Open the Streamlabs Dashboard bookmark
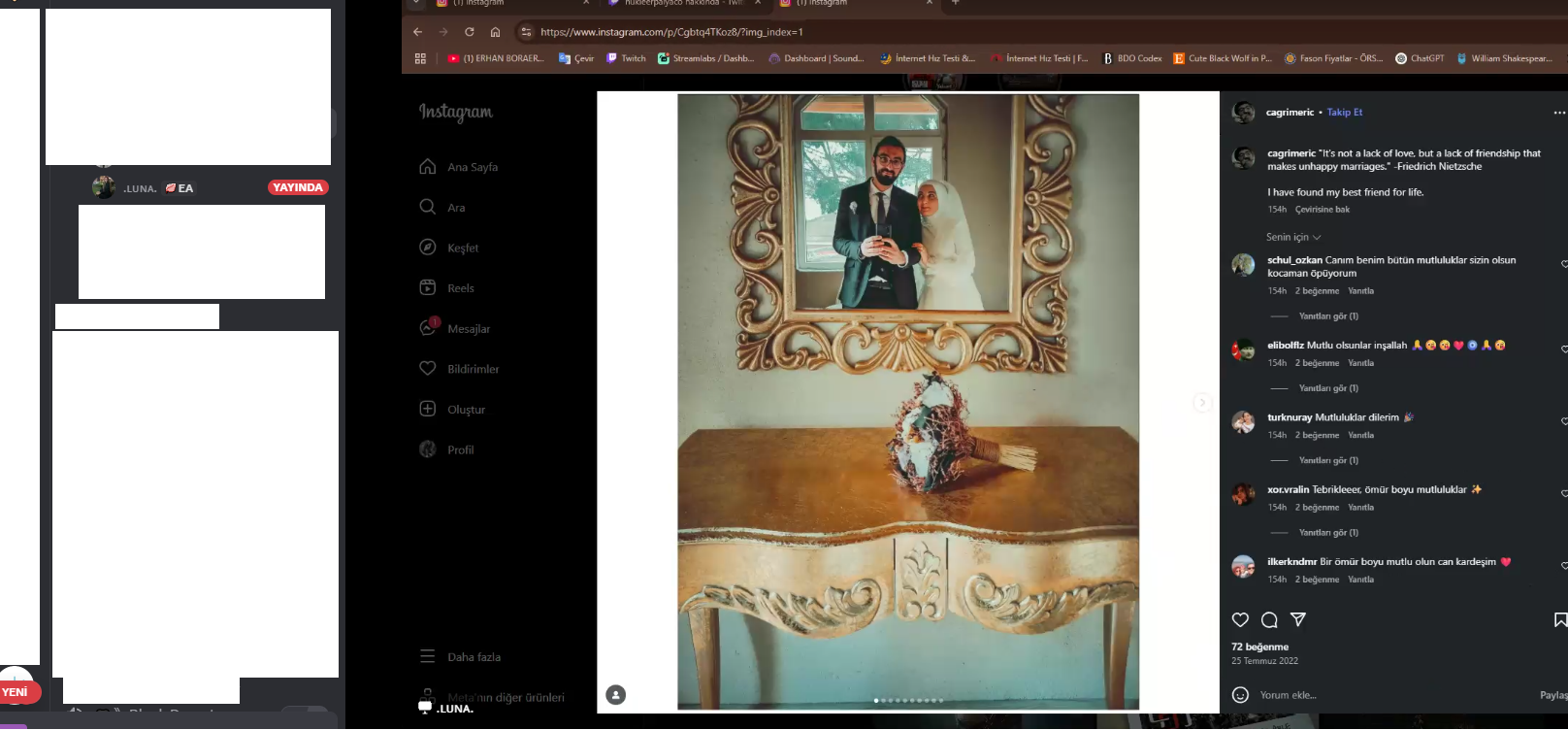Image resolution: width=1568 pixels, height=730 pixels. point(705,58)
